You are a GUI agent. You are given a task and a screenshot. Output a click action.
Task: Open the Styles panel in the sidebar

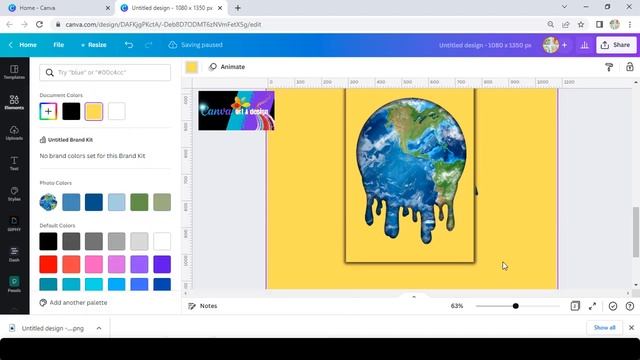point(14,193)
